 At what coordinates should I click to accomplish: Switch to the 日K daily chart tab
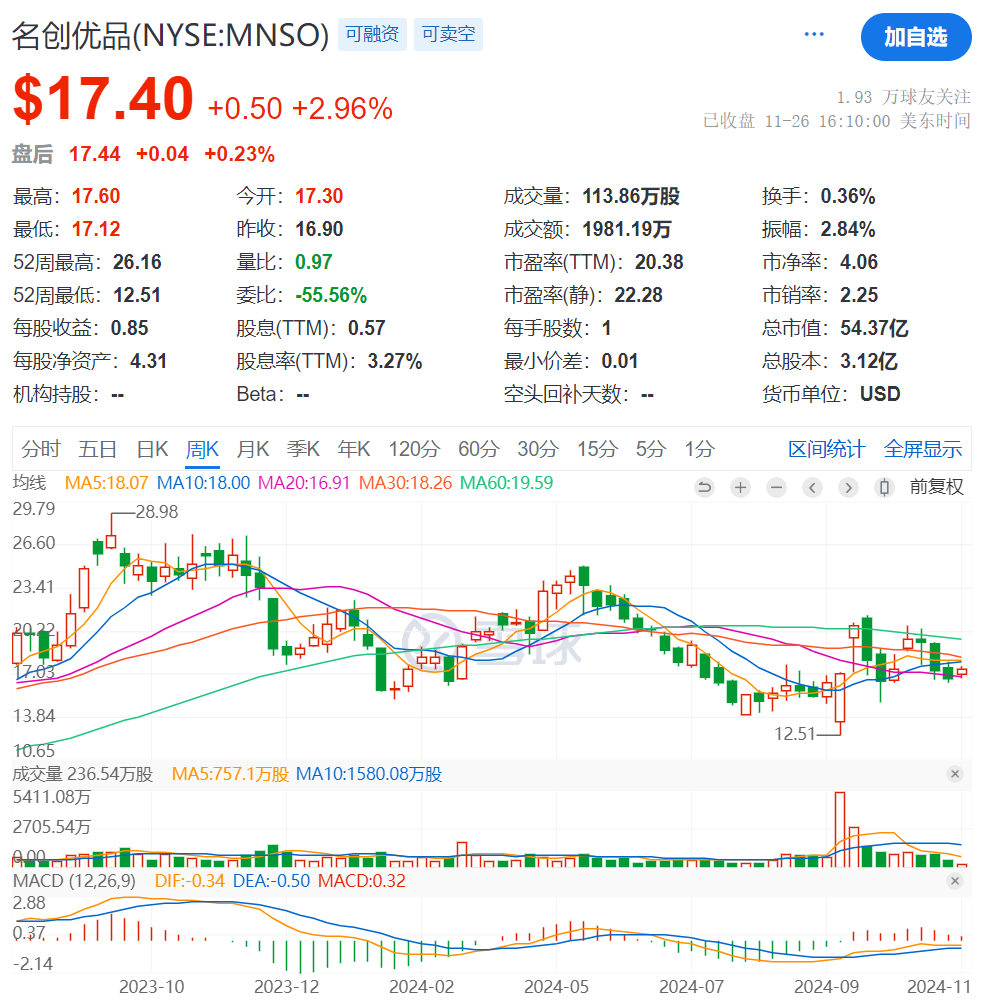152,449
